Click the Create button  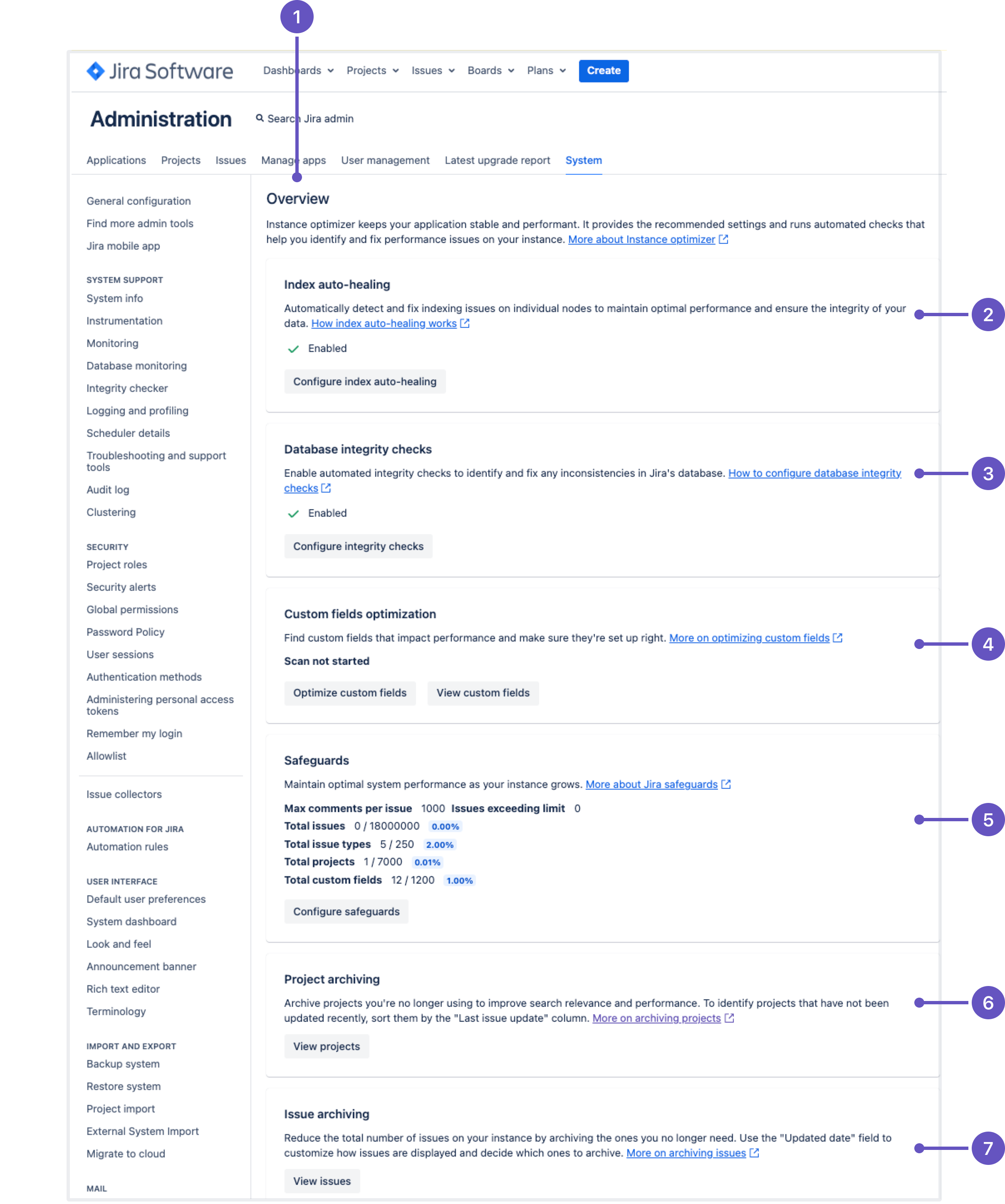pyautogui.click(x=603, y=71)
